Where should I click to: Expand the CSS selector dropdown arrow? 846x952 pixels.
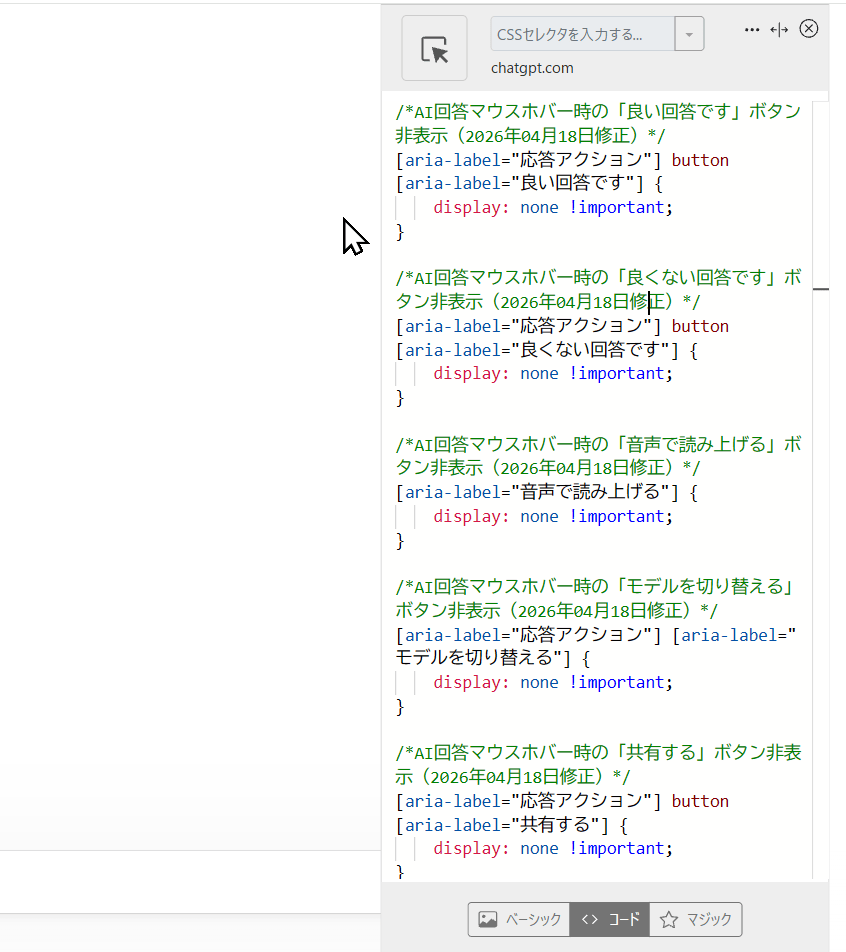tap(689, 34)
